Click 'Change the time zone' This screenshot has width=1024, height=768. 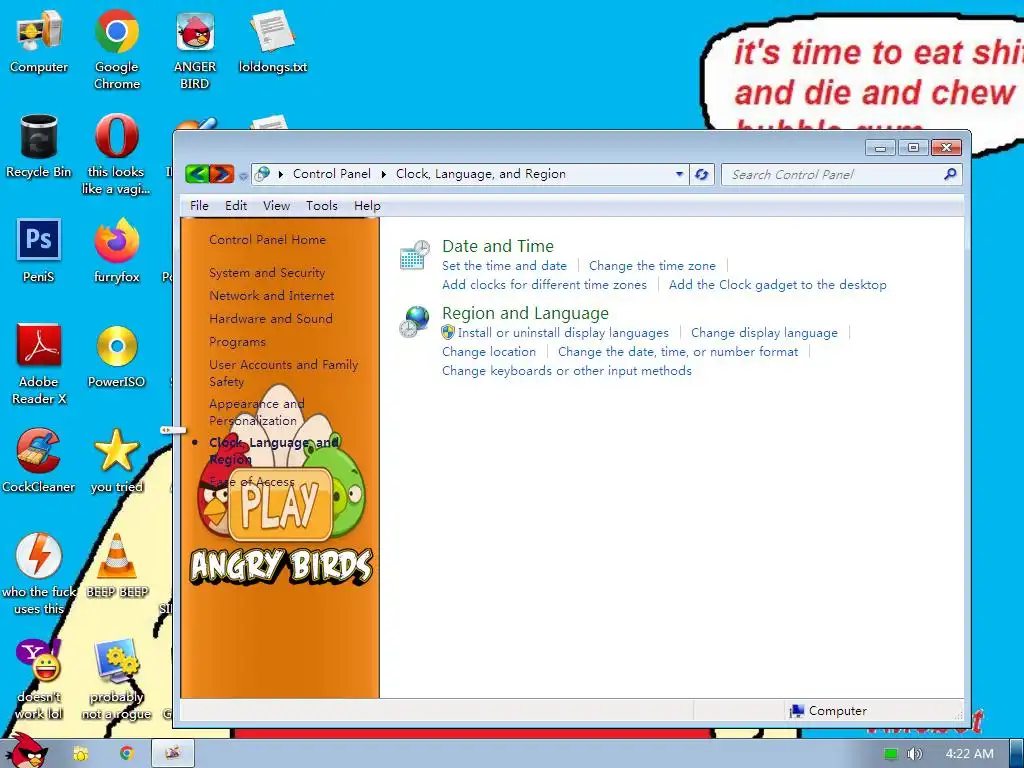[x=652, y=266]
